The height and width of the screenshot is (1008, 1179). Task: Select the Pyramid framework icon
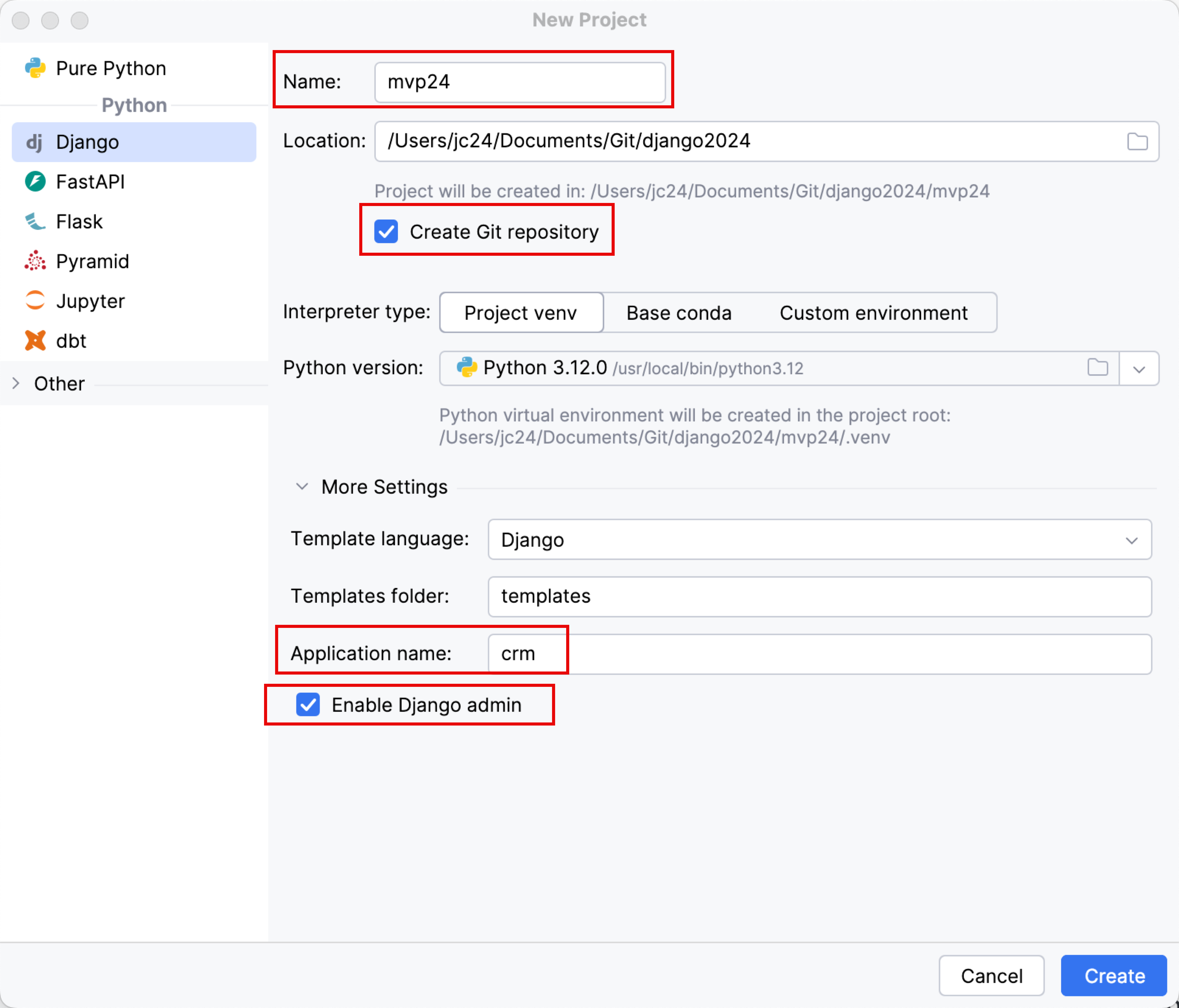tap(35, 261)
